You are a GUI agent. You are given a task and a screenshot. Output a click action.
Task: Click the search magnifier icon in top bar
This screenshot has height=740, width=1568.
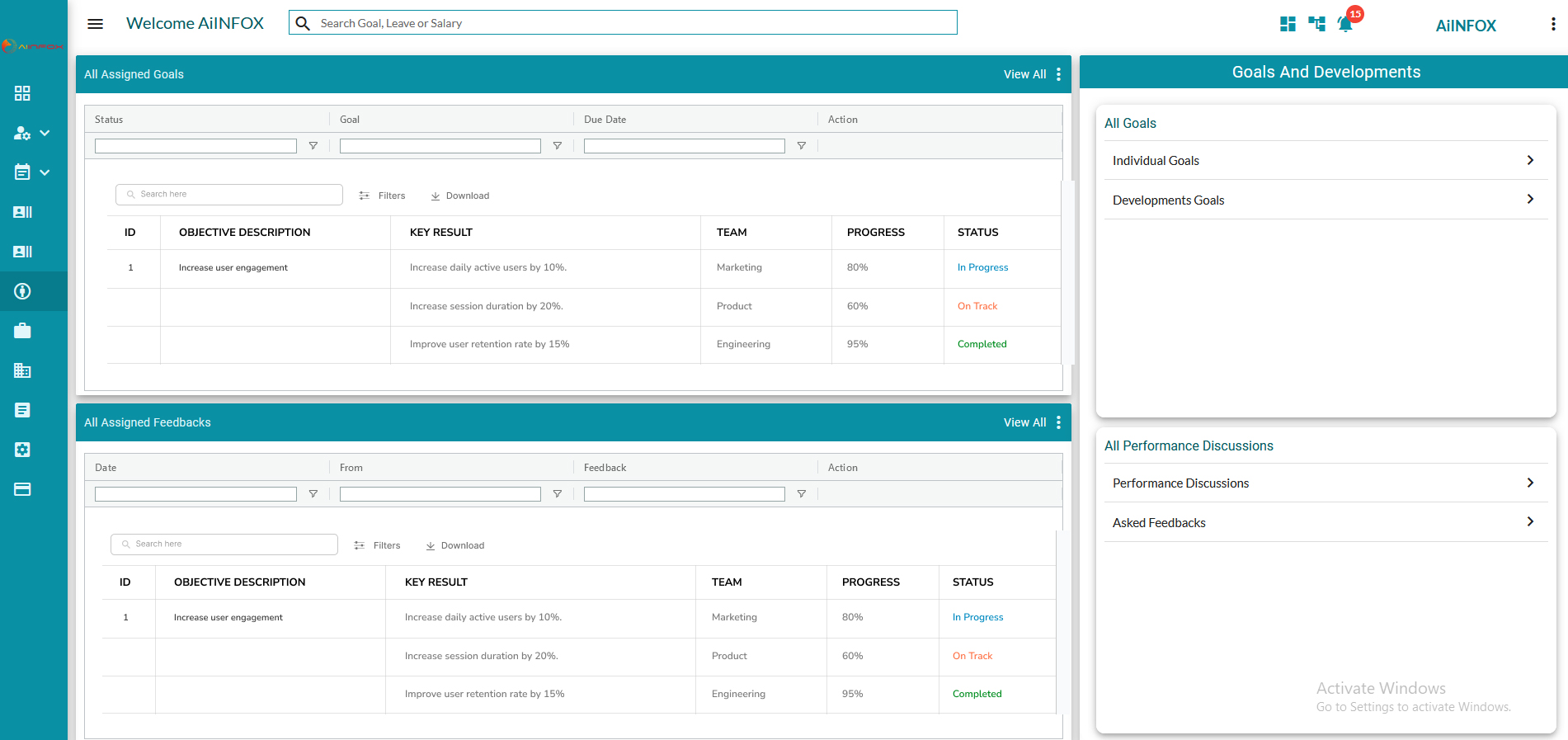pyautogui.click(x=303, y=23)
